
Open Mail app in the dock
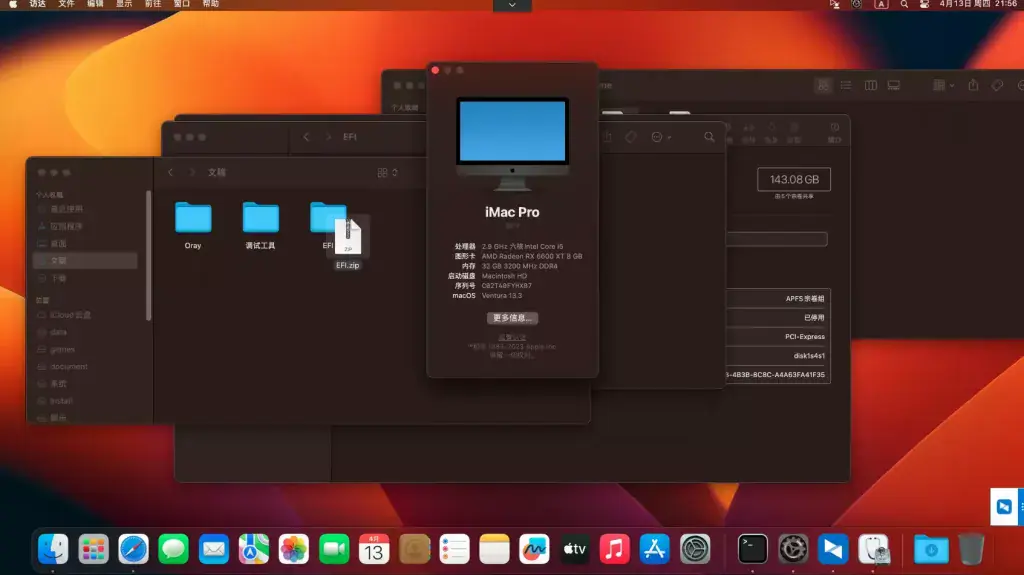click(x=214, y=549)
